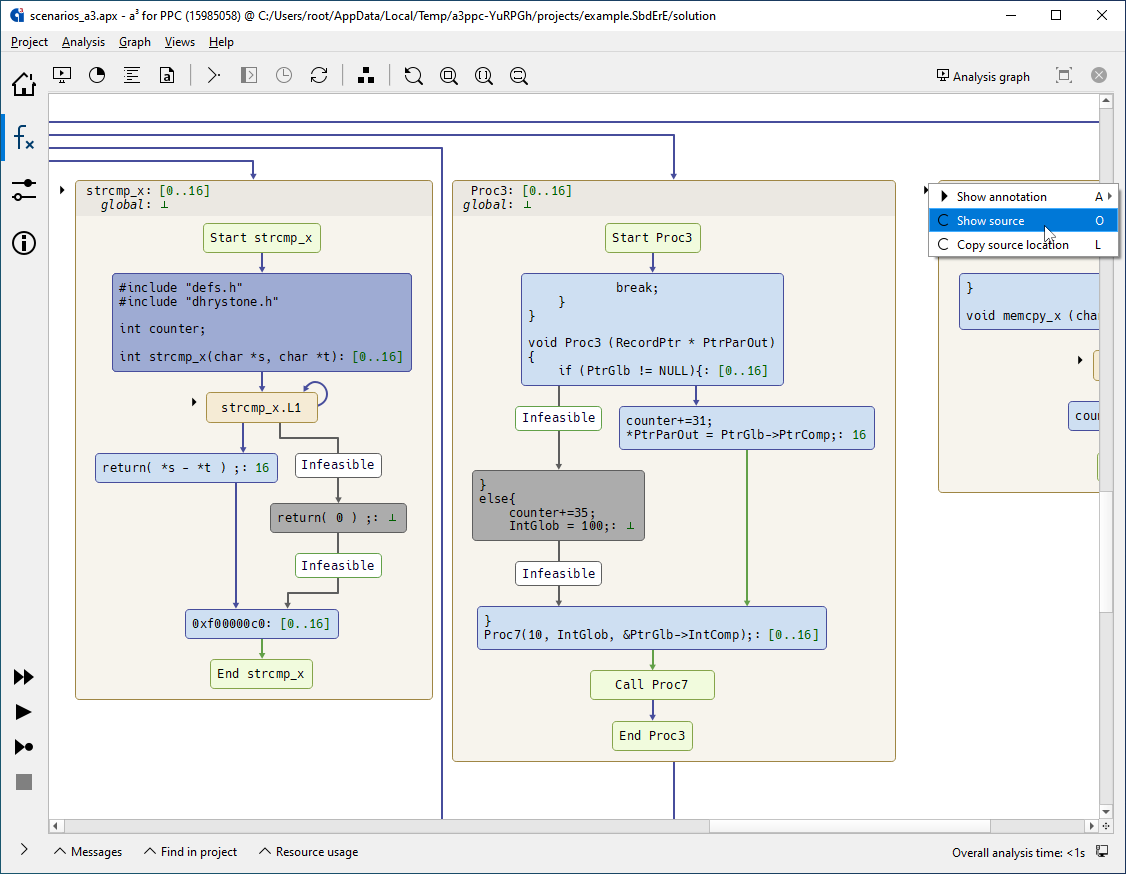Image resolution: width=1126 pixels, height=874 pixels.
Task: Click the horizontal scrollbar right arrow
Action: click(1092, 826)
